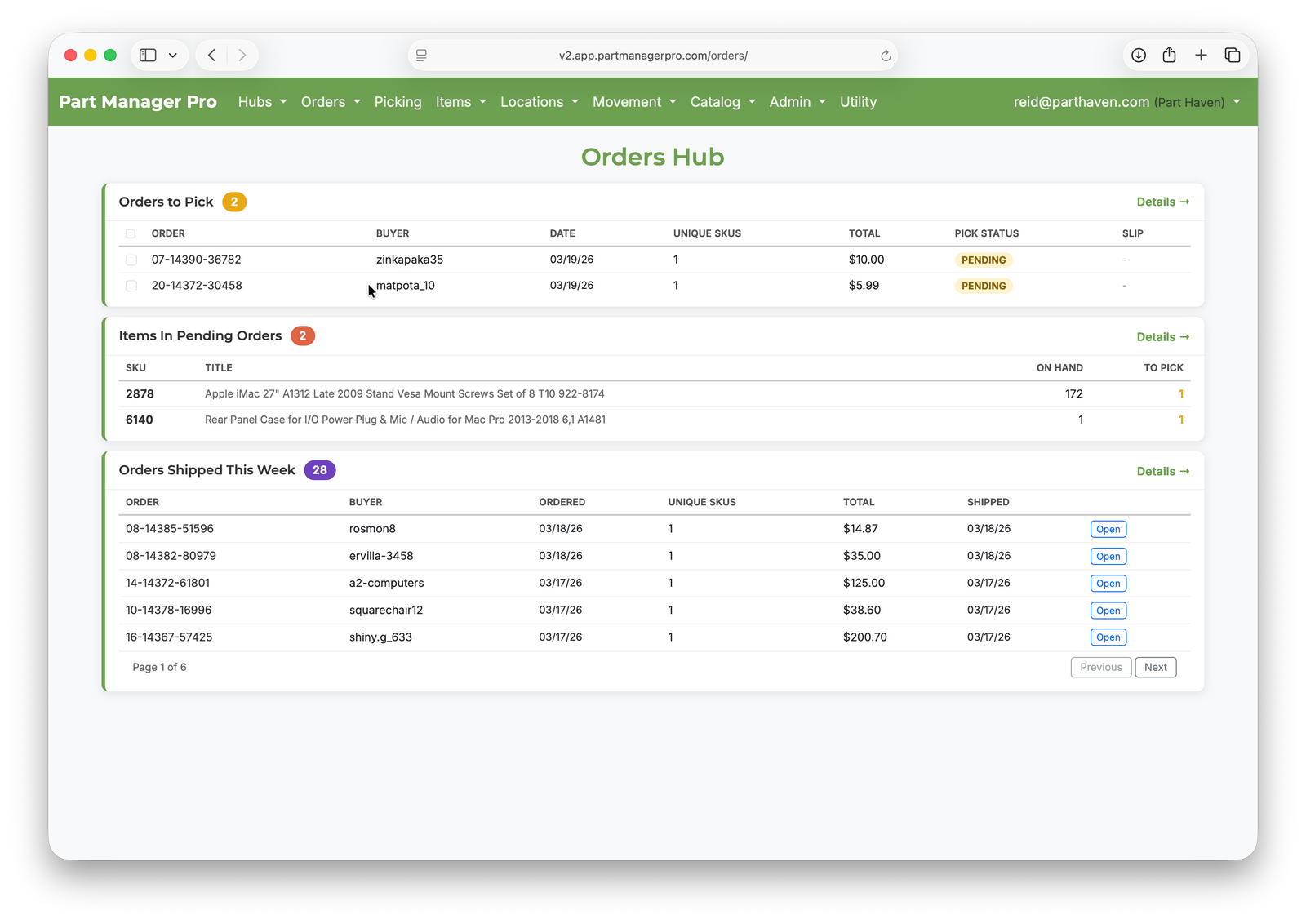
Task: Open the page reader icon in address bar
Action: click(x=421, y=56)
